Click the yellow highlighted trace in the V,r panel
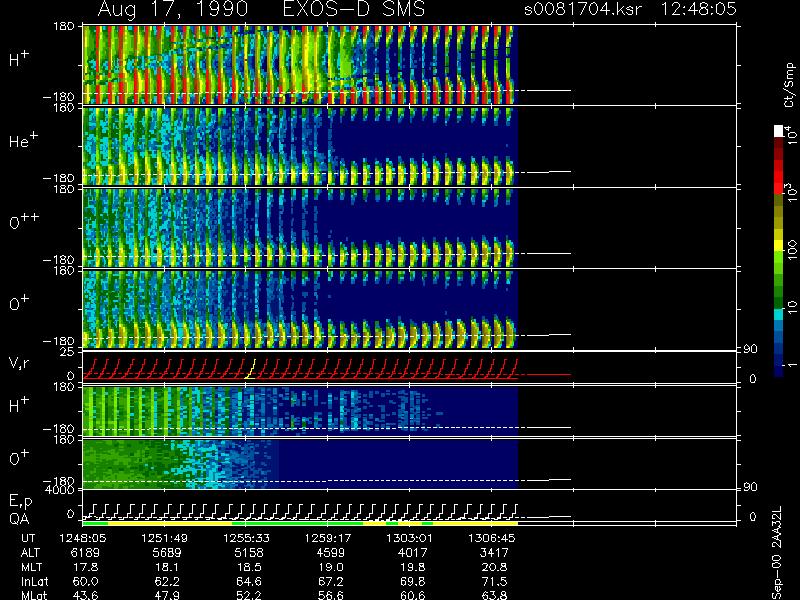The width and height of the screenshot is (800, 600). pyautogui.click(x=251, y=369)
